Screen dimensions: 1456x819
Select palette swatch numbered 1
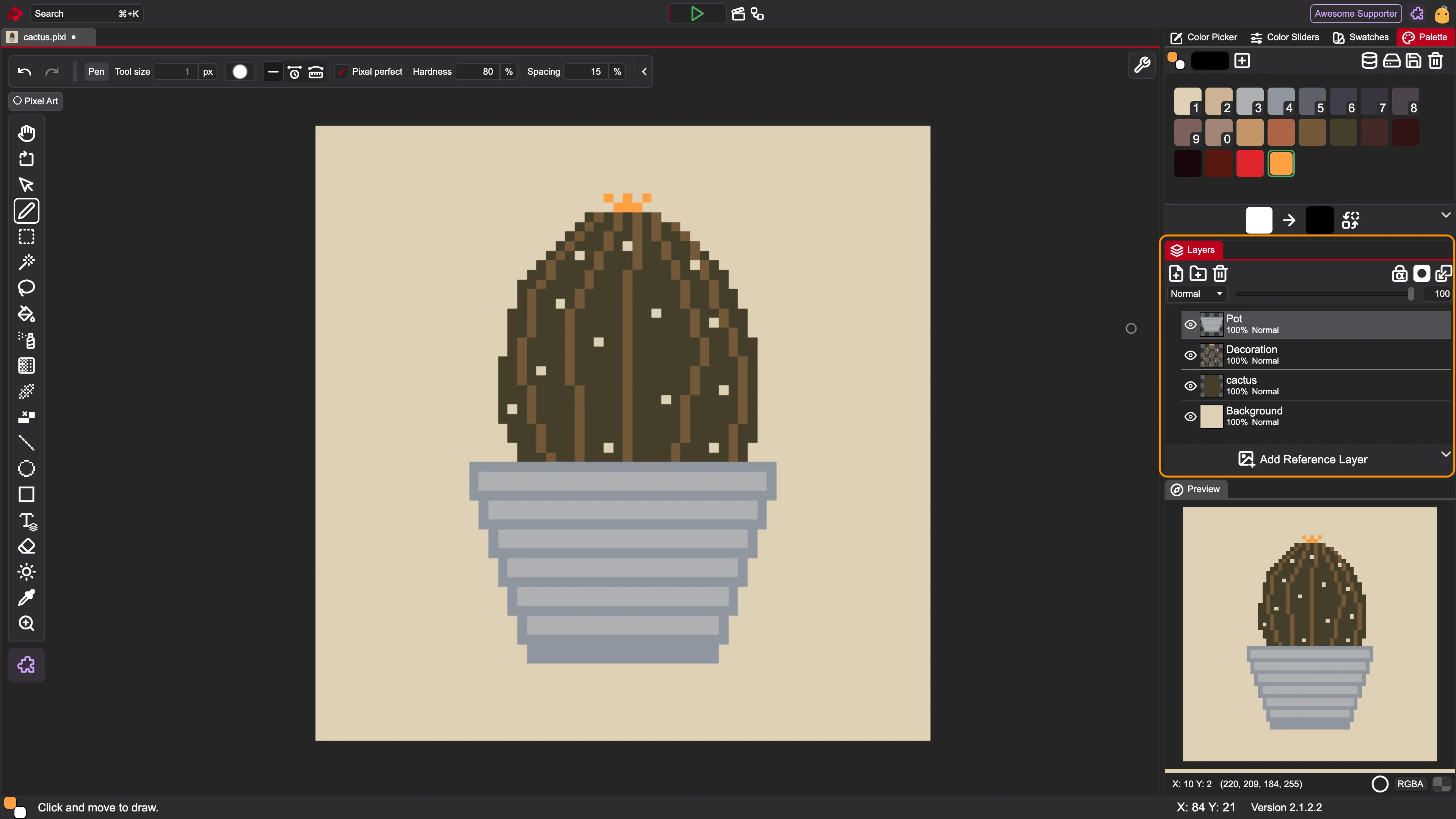click(x=1188, y=102)
